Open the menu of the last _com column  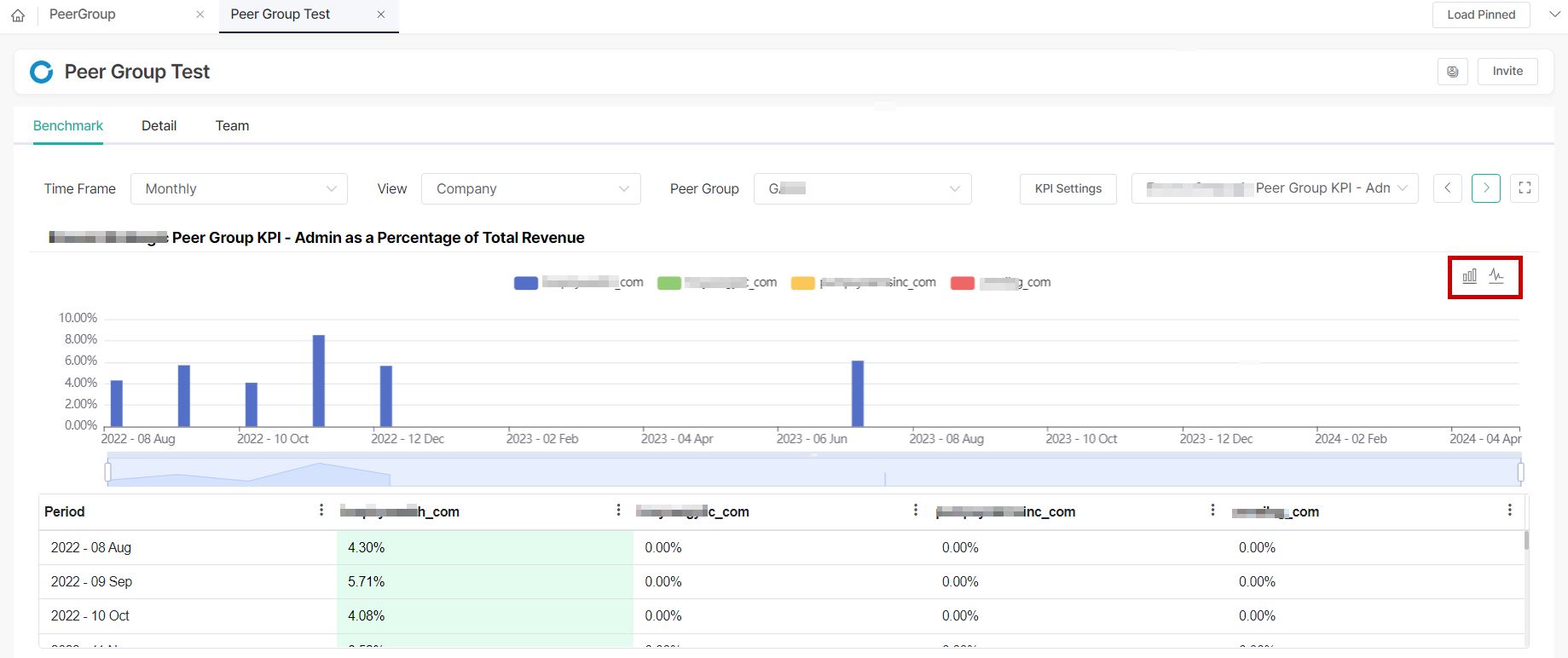[1510, 511]
